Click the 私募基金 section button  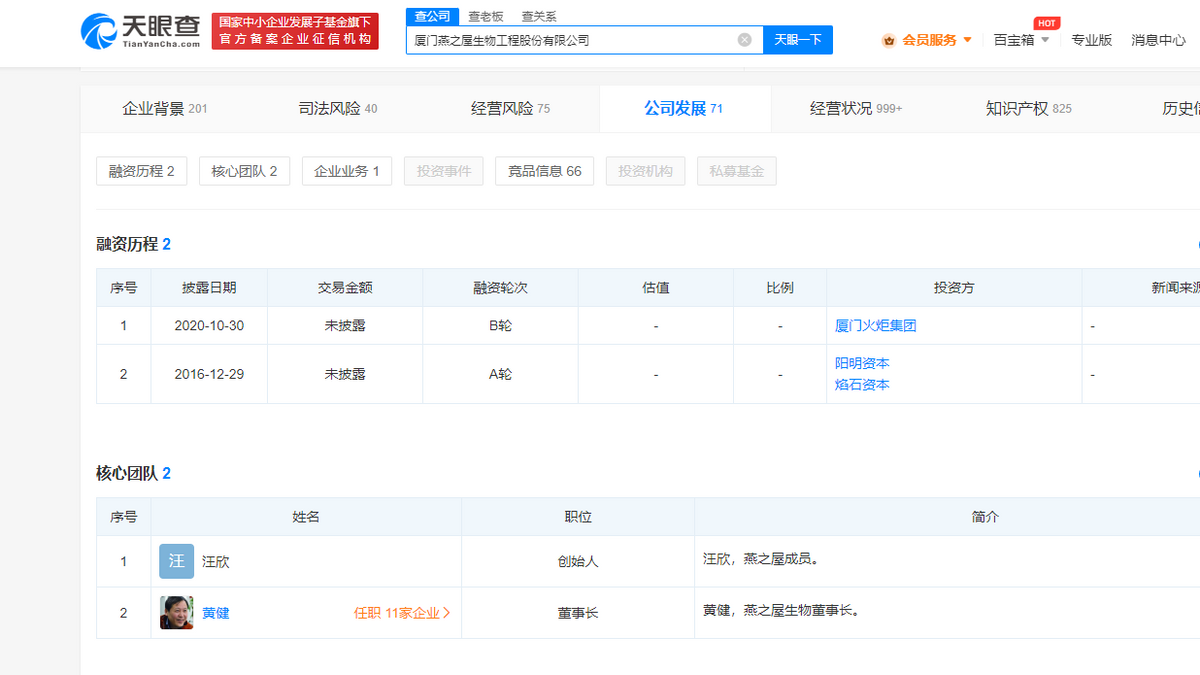737,171
